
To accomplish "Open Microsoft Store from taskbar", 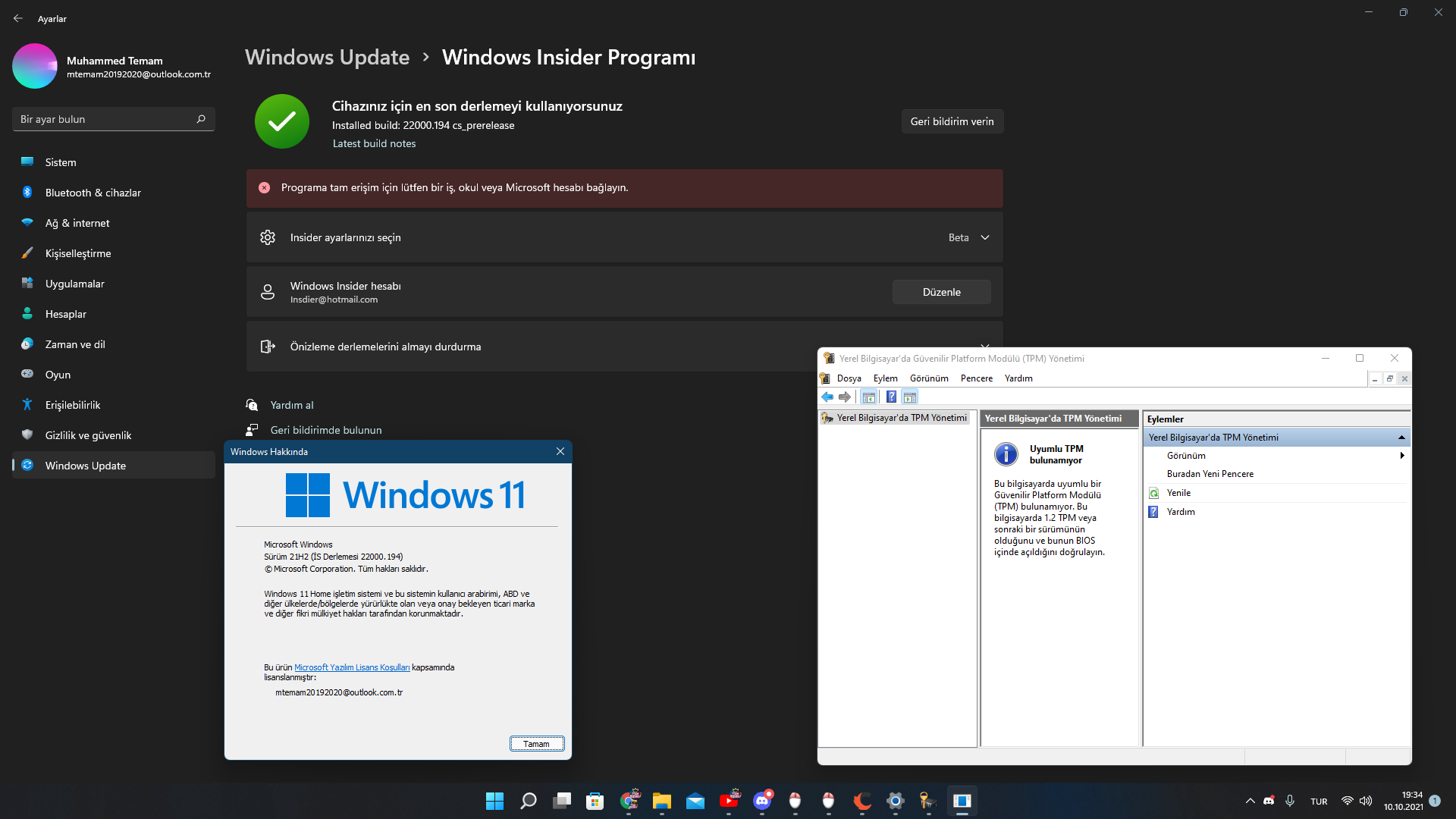I will pyautogui.click(x=595, y=801).
